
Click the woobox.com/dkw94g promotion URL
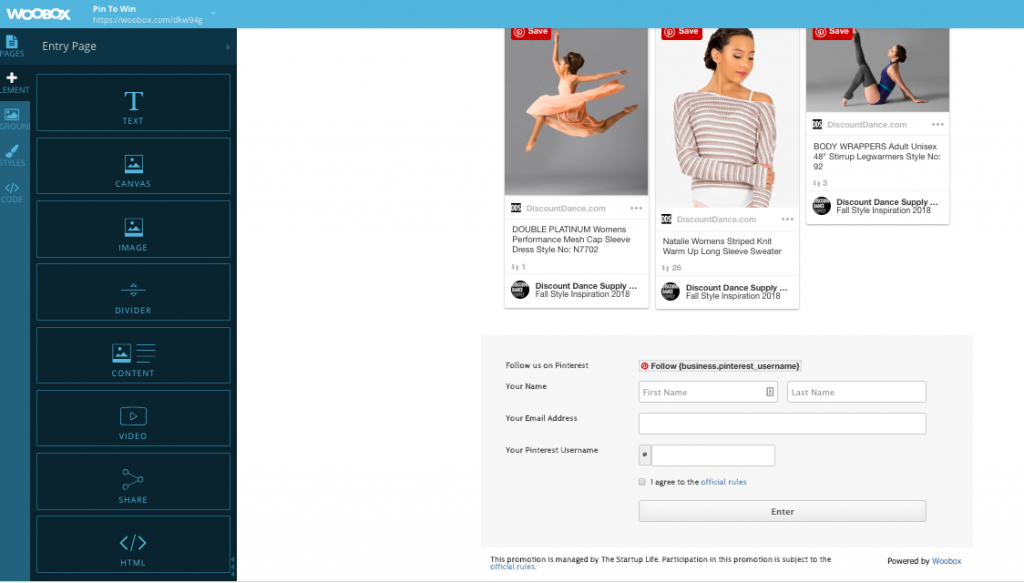(x=148, y=20)
